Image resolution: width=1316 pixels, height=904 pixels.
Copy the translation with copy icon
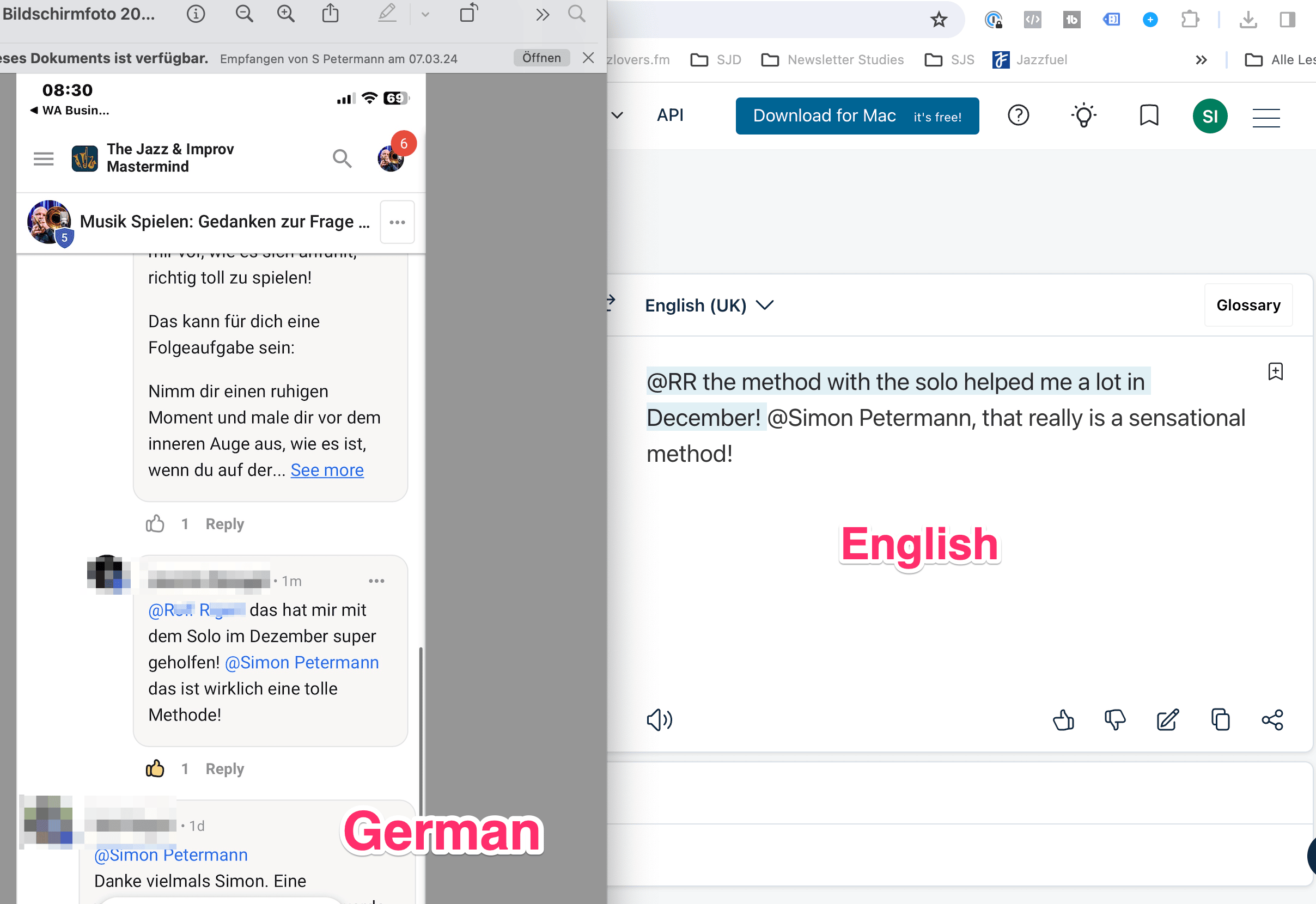pyautogui.click(x=1220, y=720)
